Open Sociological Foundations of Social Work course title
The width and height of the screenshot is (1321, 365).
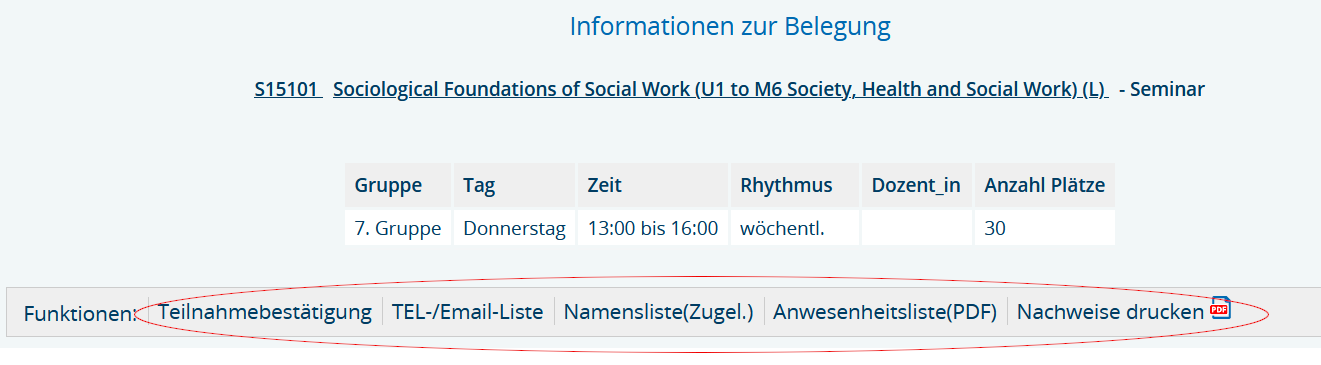click(719, 89)
